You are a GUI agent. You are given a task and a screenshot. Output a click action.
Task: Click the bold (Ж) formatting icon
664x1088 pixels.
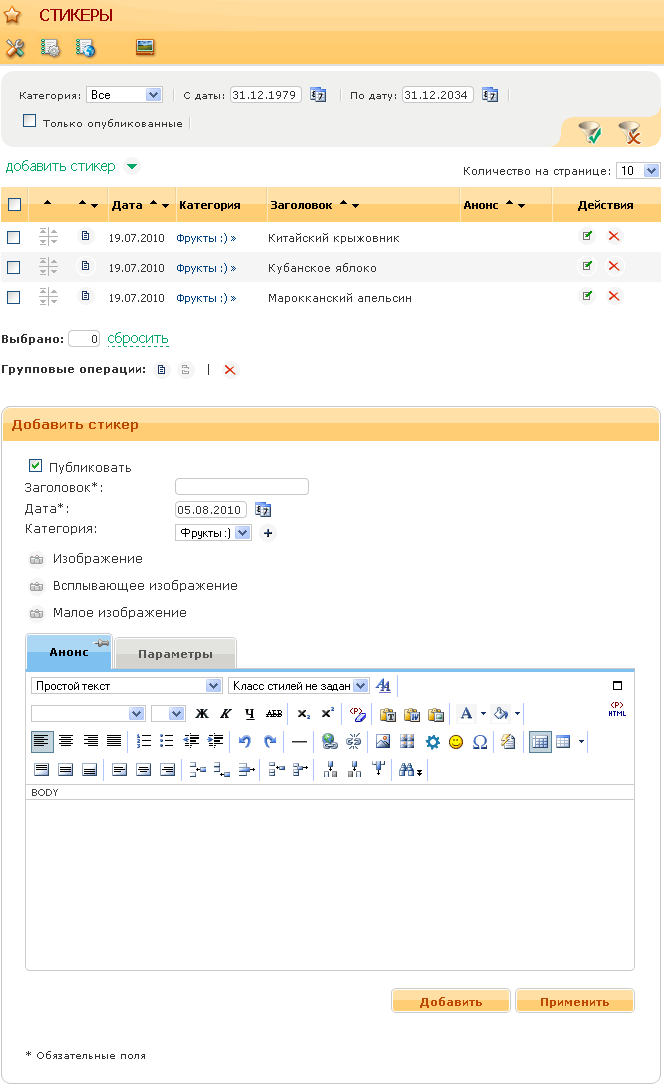tap(202, 714)
